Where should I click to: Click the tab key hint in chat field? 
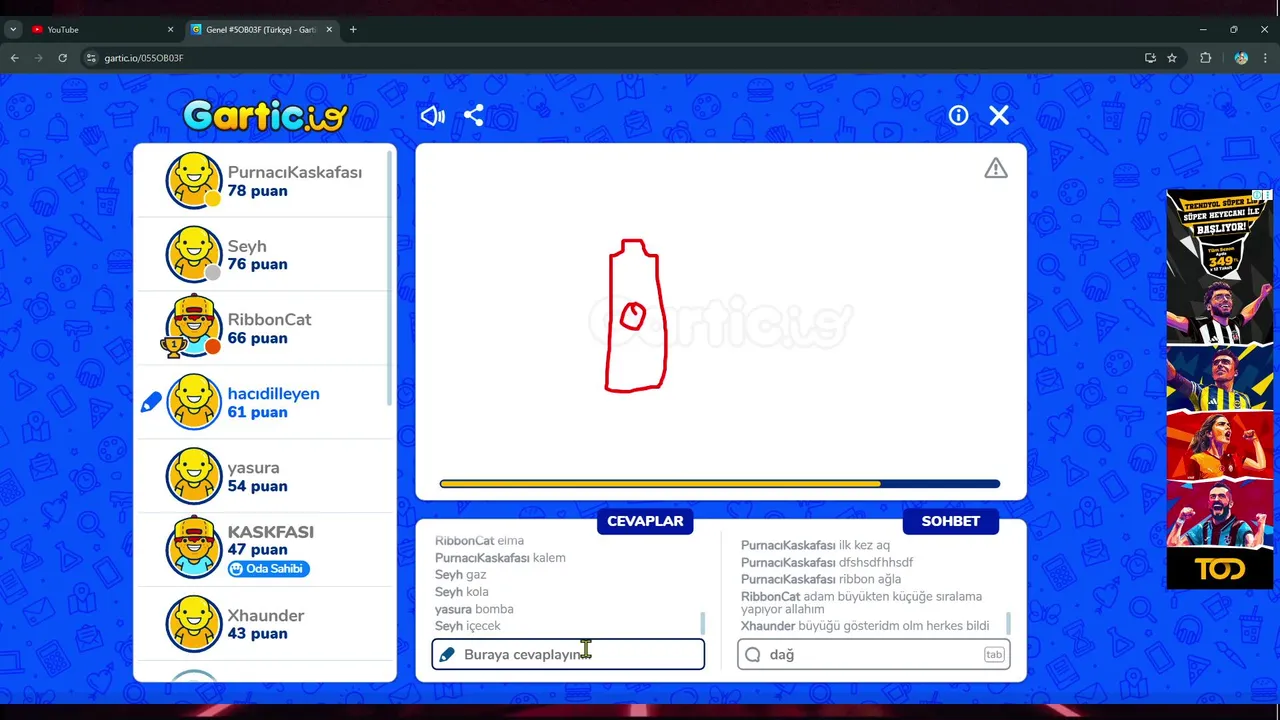pos(994,655)
